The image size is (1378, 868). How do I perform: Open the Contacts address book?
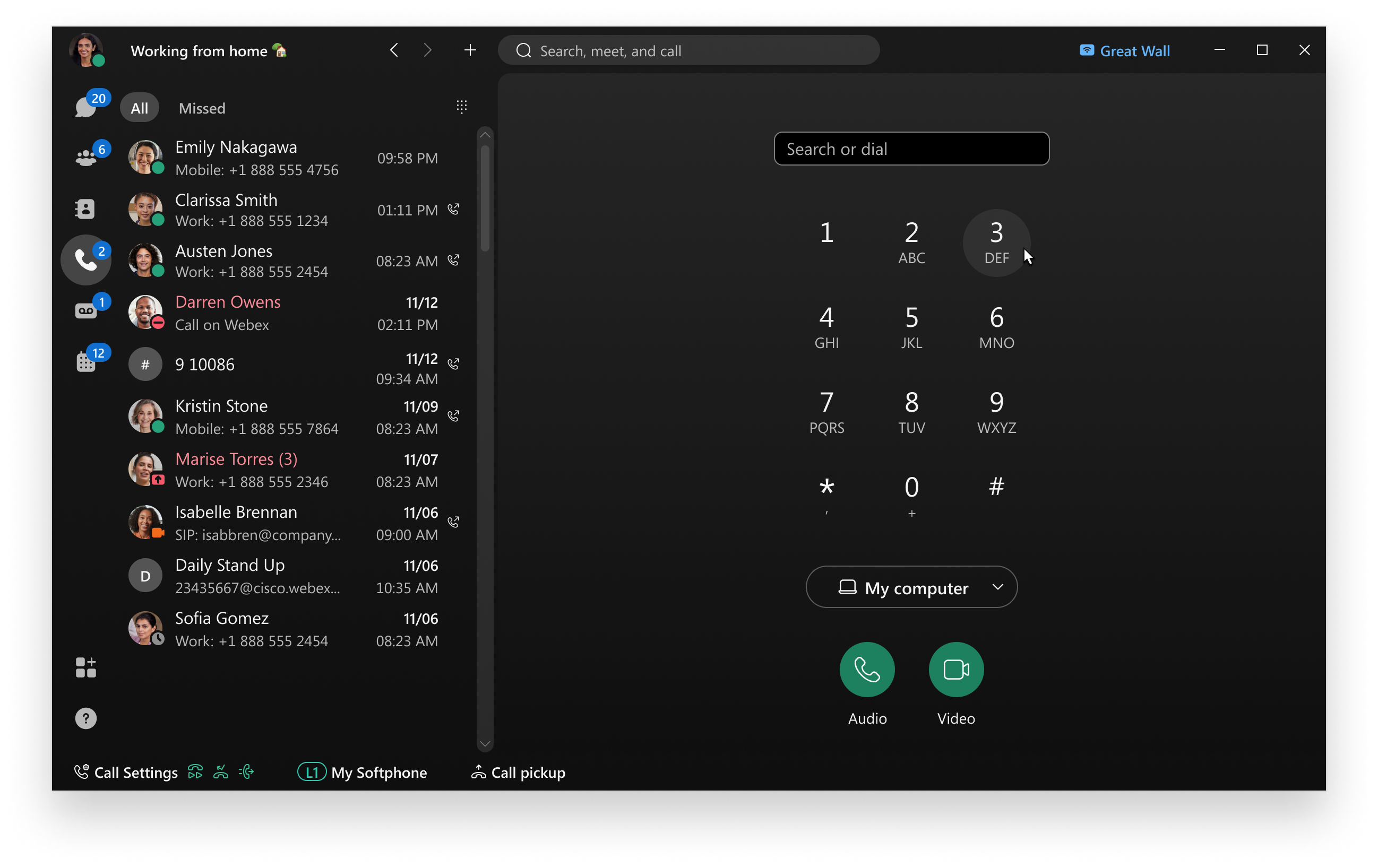[85, 208]
